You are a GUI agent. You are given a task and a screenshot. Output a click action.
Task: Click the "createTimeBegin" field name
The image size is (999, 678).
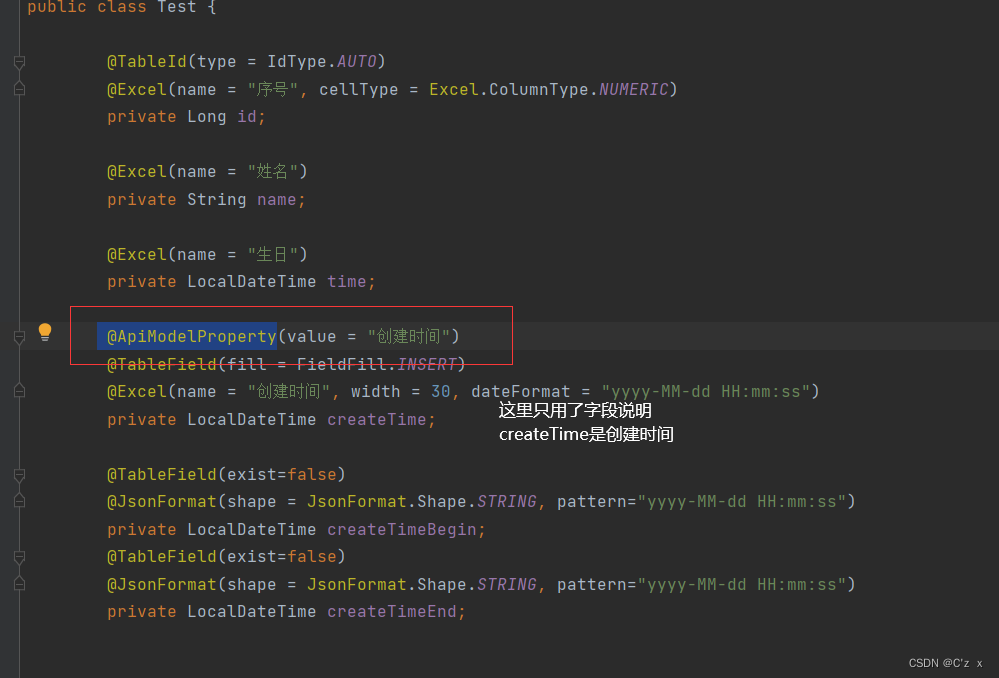[401, 530]
